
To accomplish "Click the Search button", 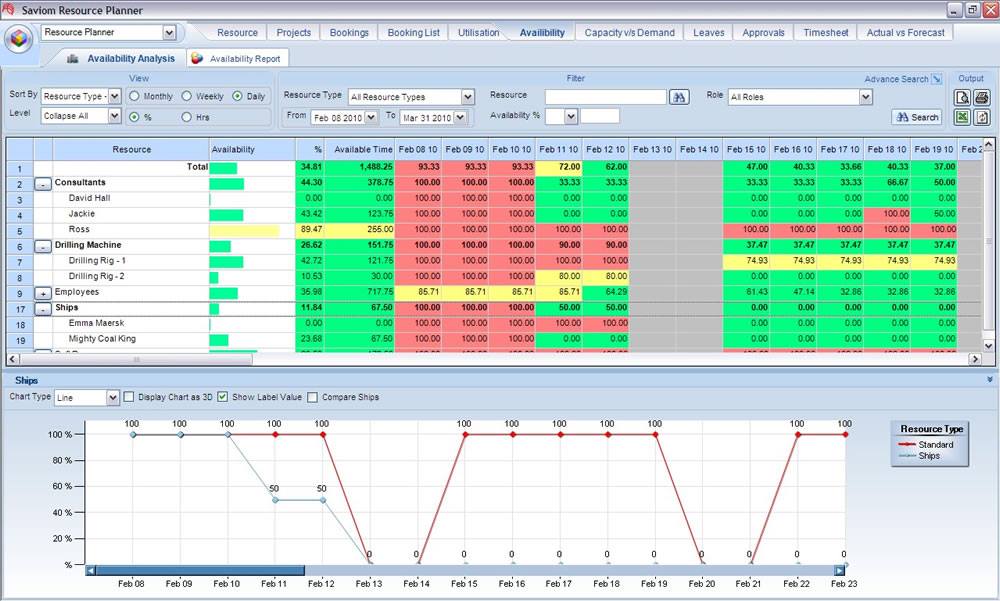I will (x=916, y=117).
